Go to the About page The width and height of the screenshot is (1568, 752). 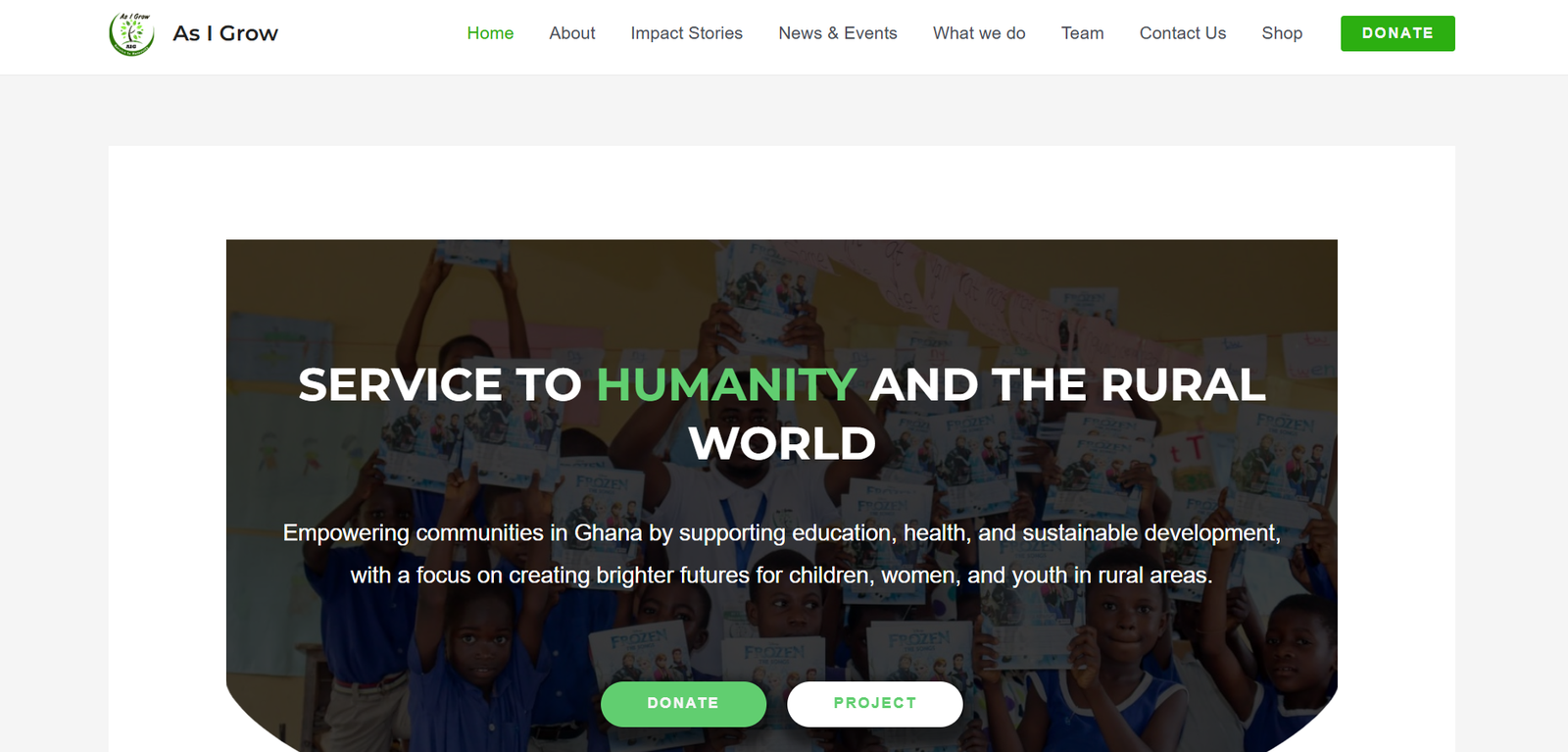pos(572,33)
